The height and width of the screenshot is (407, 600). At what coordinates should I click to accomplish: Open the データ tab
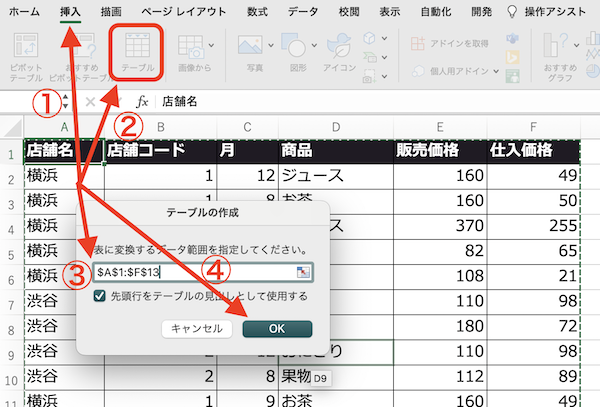(x=303, y=12)
